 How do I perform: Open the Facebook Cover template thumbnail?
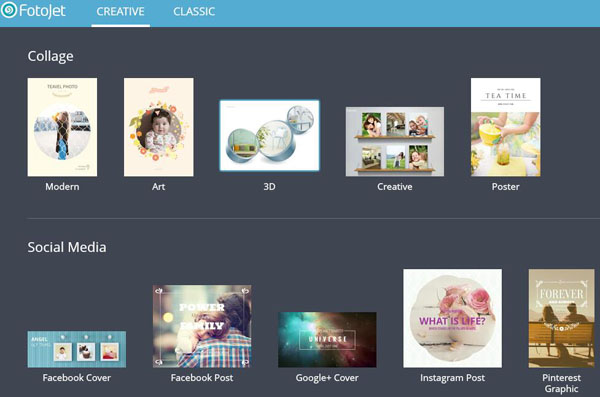click(77, 349)
